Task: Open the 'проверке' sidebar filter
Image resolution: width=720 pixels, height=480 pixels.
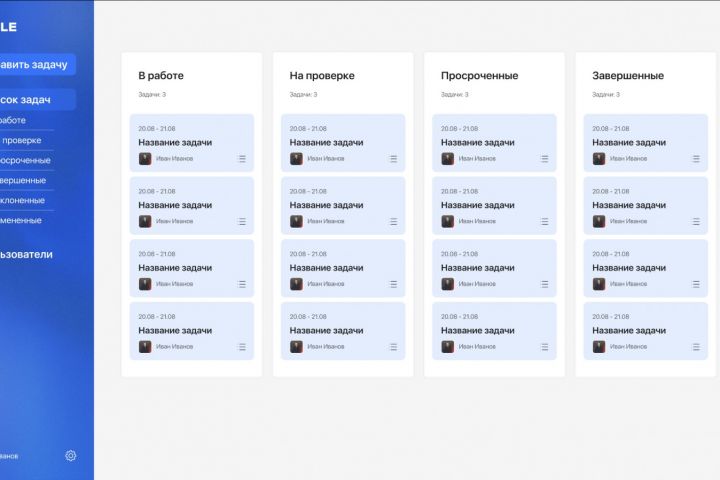Action: point(21,140)
